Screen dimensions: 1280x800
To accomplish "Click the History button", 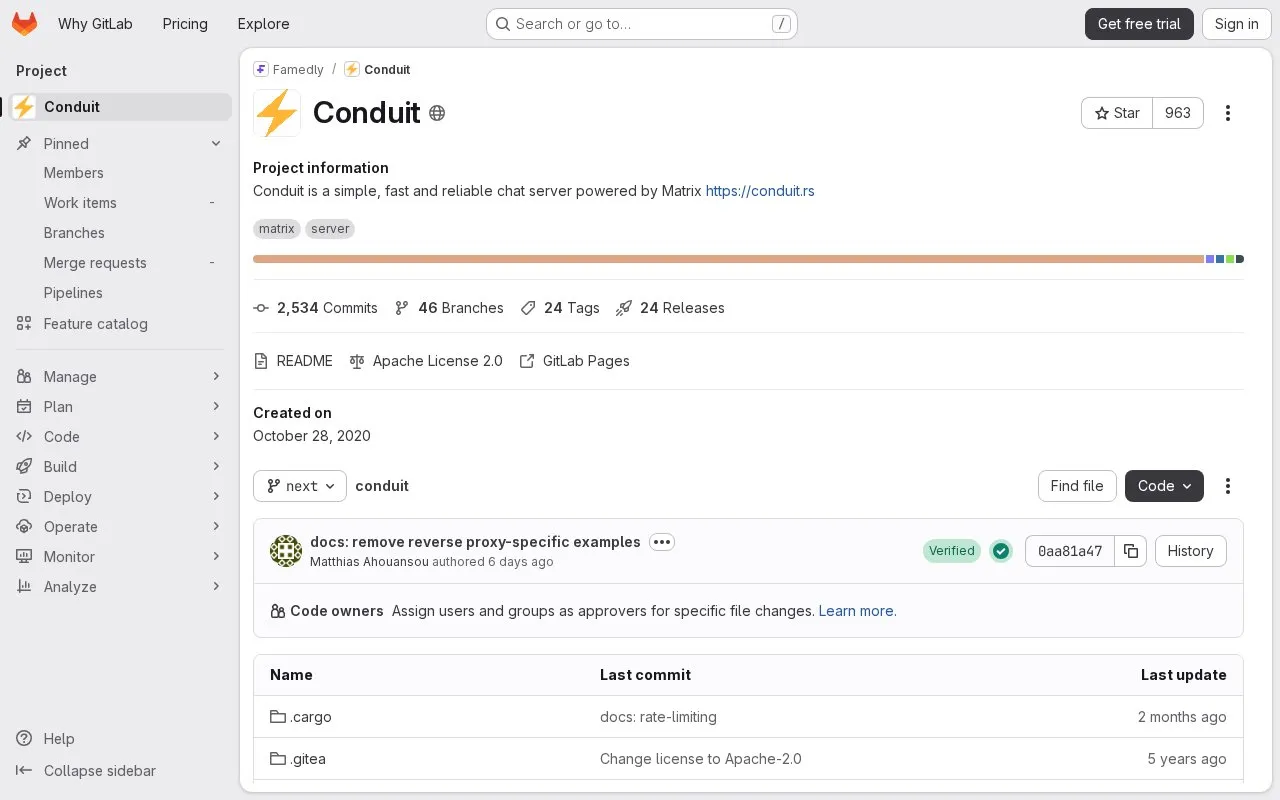I will tap(1190, 551).
